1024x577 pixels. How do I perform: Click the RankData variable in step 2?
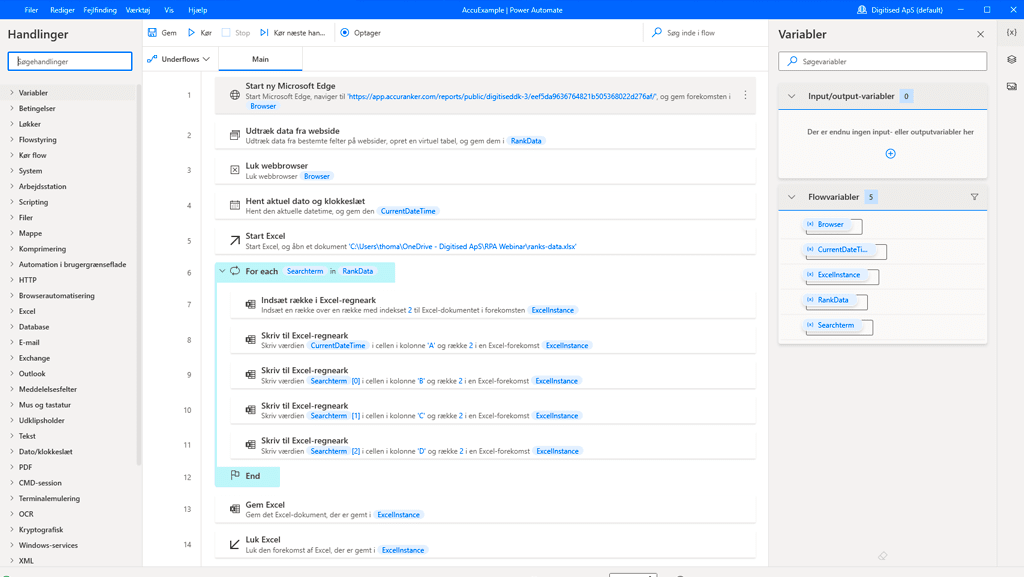coord(526,141)
